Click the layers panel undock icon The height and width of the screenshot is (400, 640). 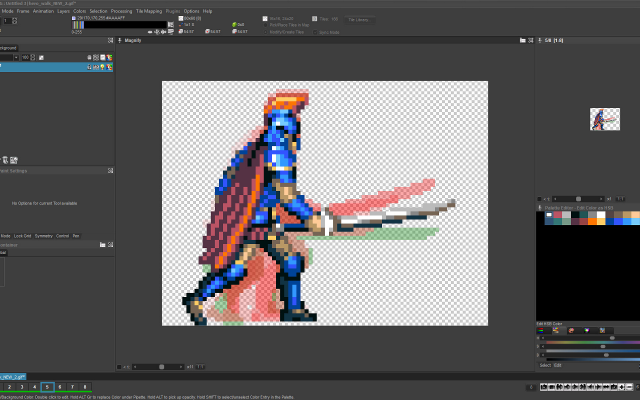pos(110,40)
